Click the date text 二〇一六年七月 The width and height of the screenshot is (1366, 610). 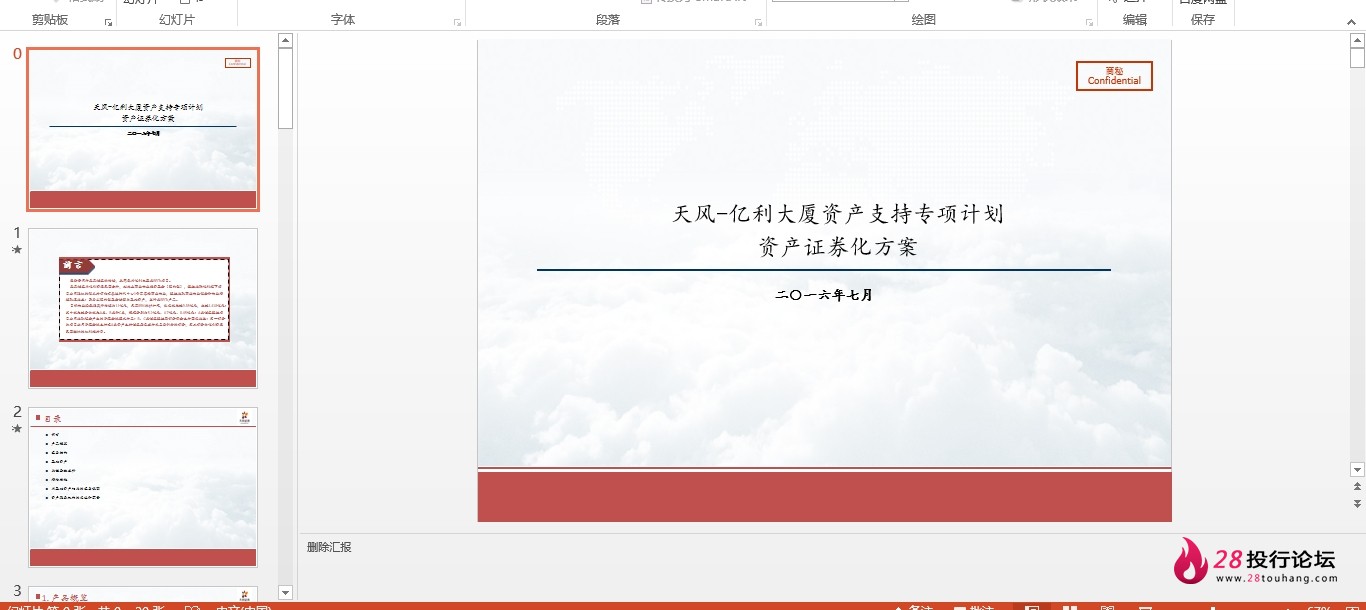tap(824, 295)
